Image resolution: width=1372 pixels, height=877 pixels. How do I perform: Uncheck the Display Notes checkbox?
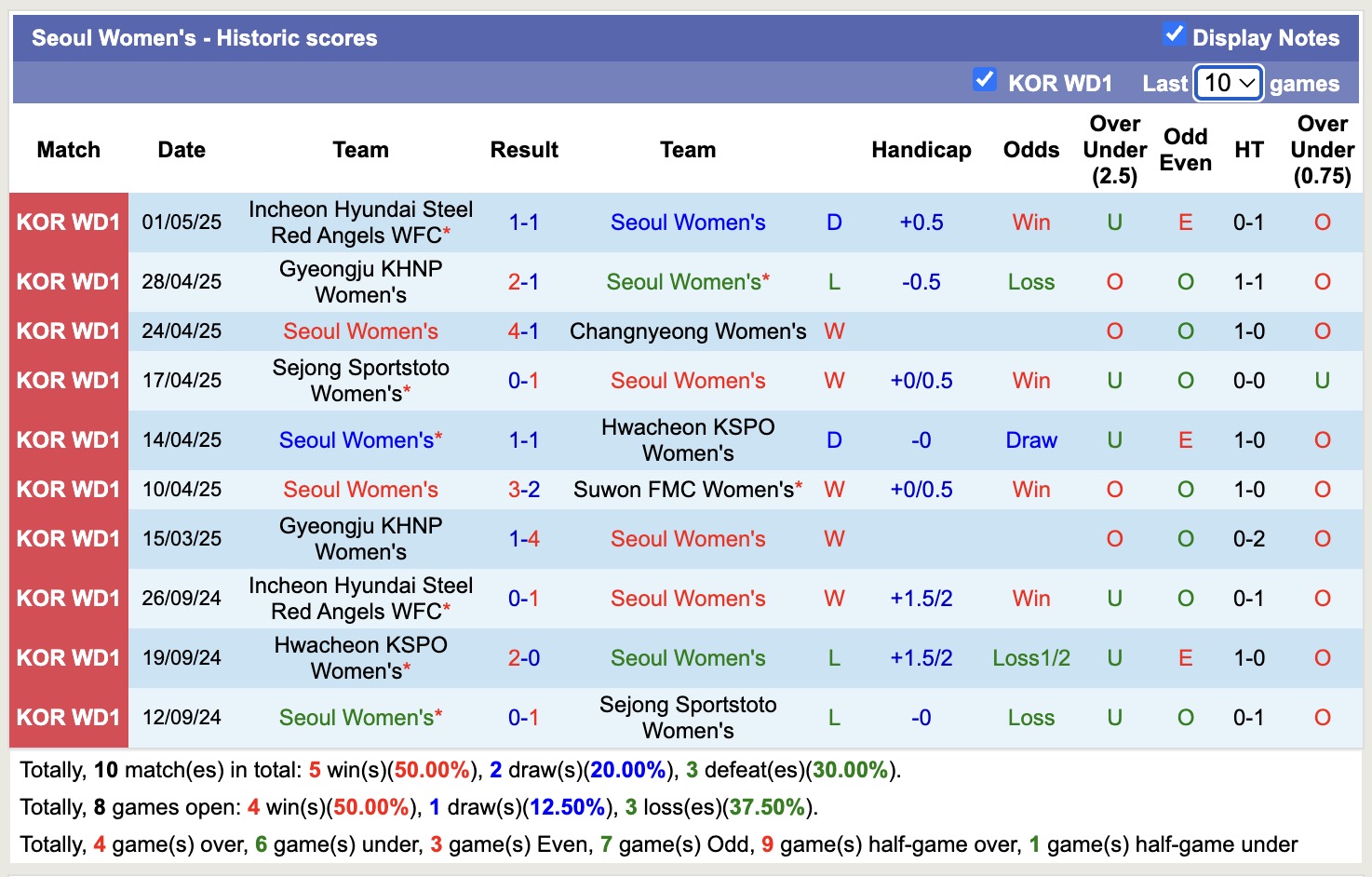pyautogui.click(x=1172, y=34)
